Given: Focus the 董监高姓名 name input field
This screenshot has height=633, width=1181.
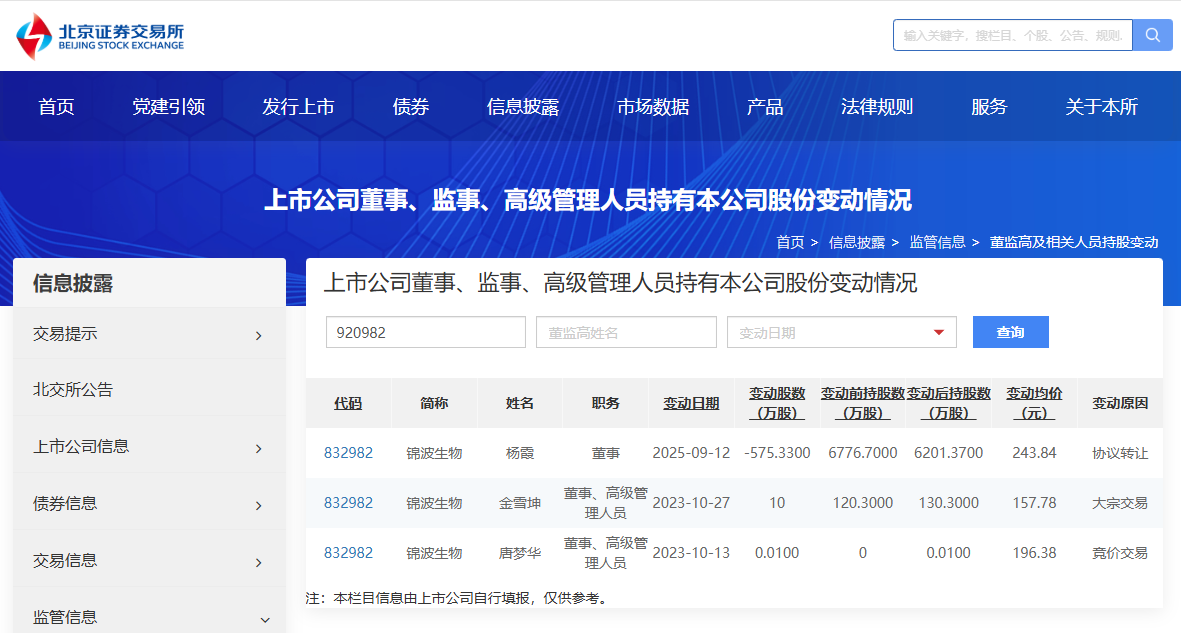Looking at the screenshot, I should (626, 332).
